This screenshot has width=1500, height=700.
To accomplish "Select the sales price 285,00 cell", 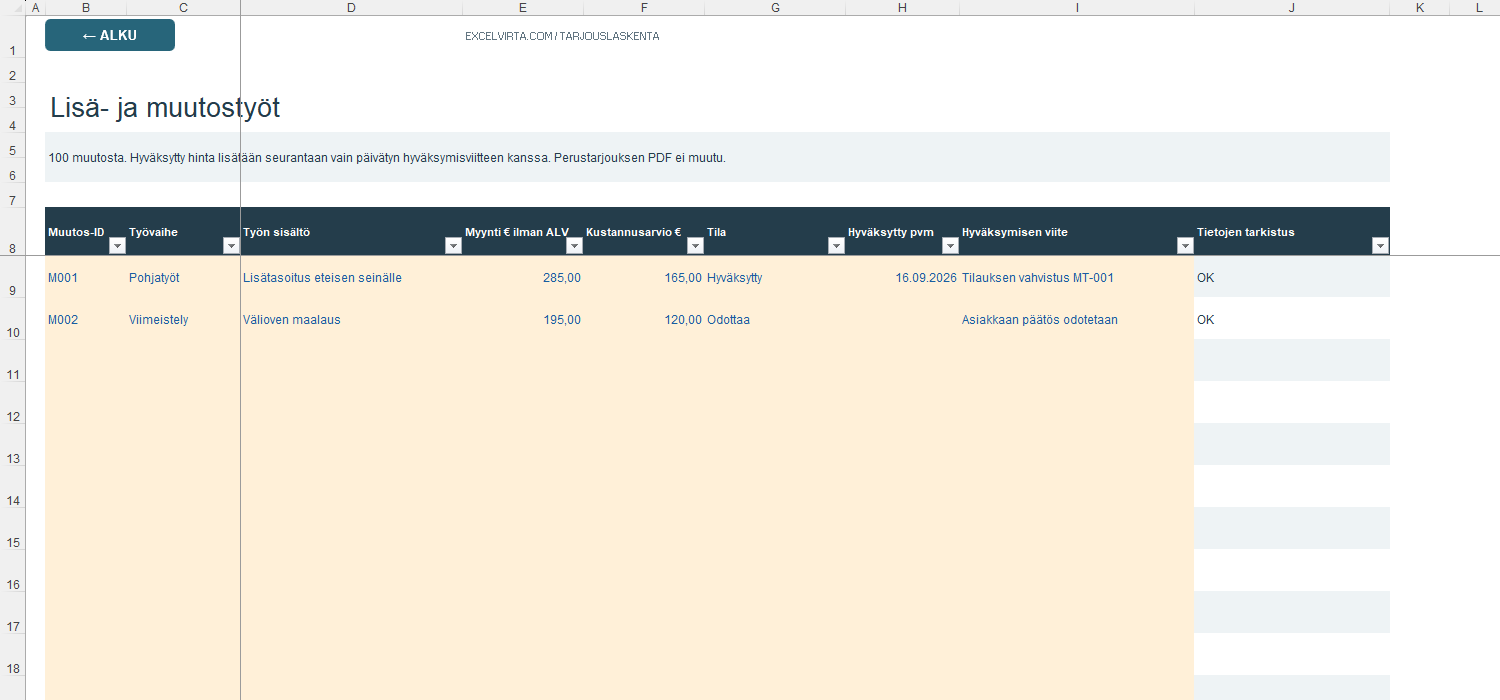I will tap(523, 277).
